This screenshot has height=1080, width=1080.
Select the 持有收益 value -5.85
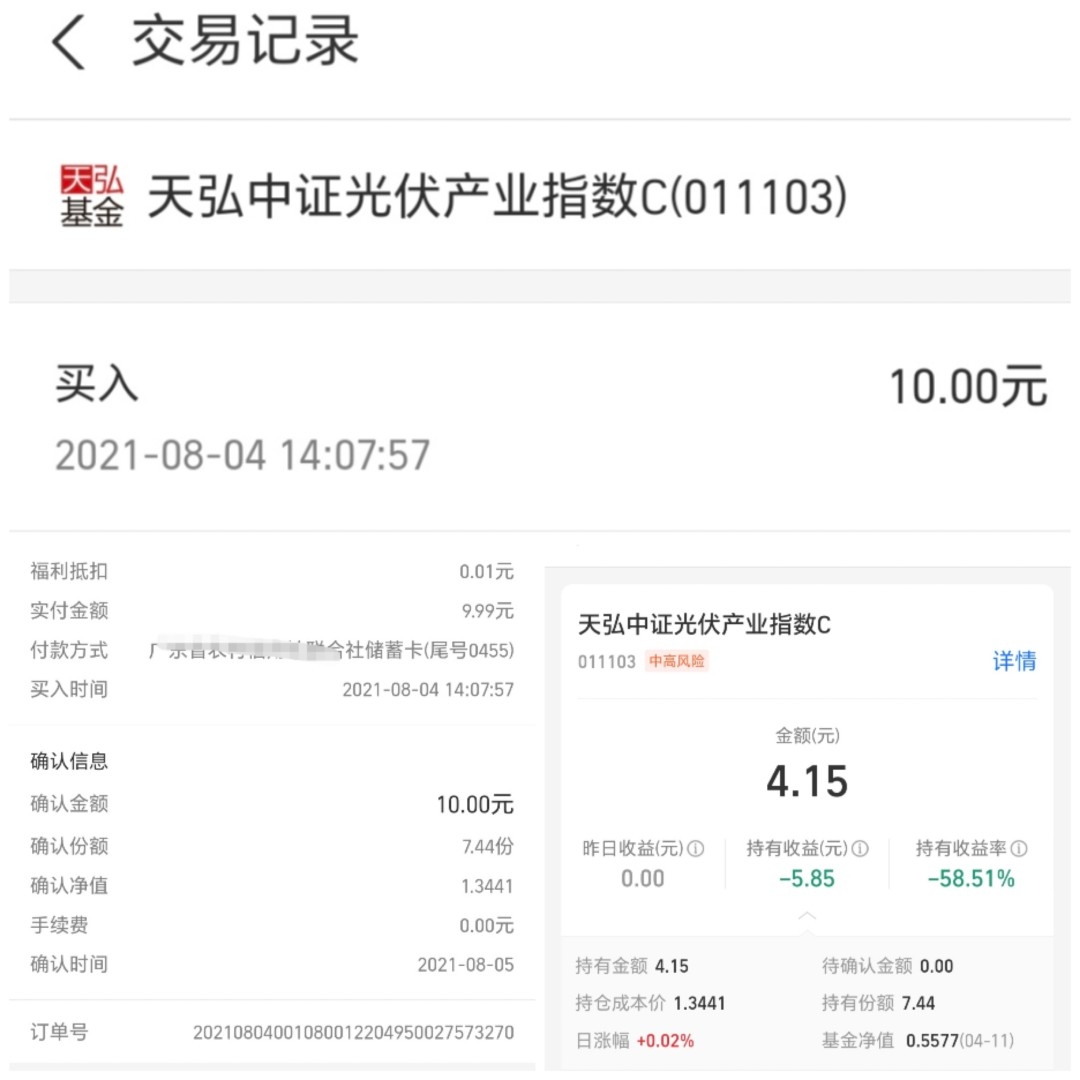pyautogui.click(x=807, y=879)
